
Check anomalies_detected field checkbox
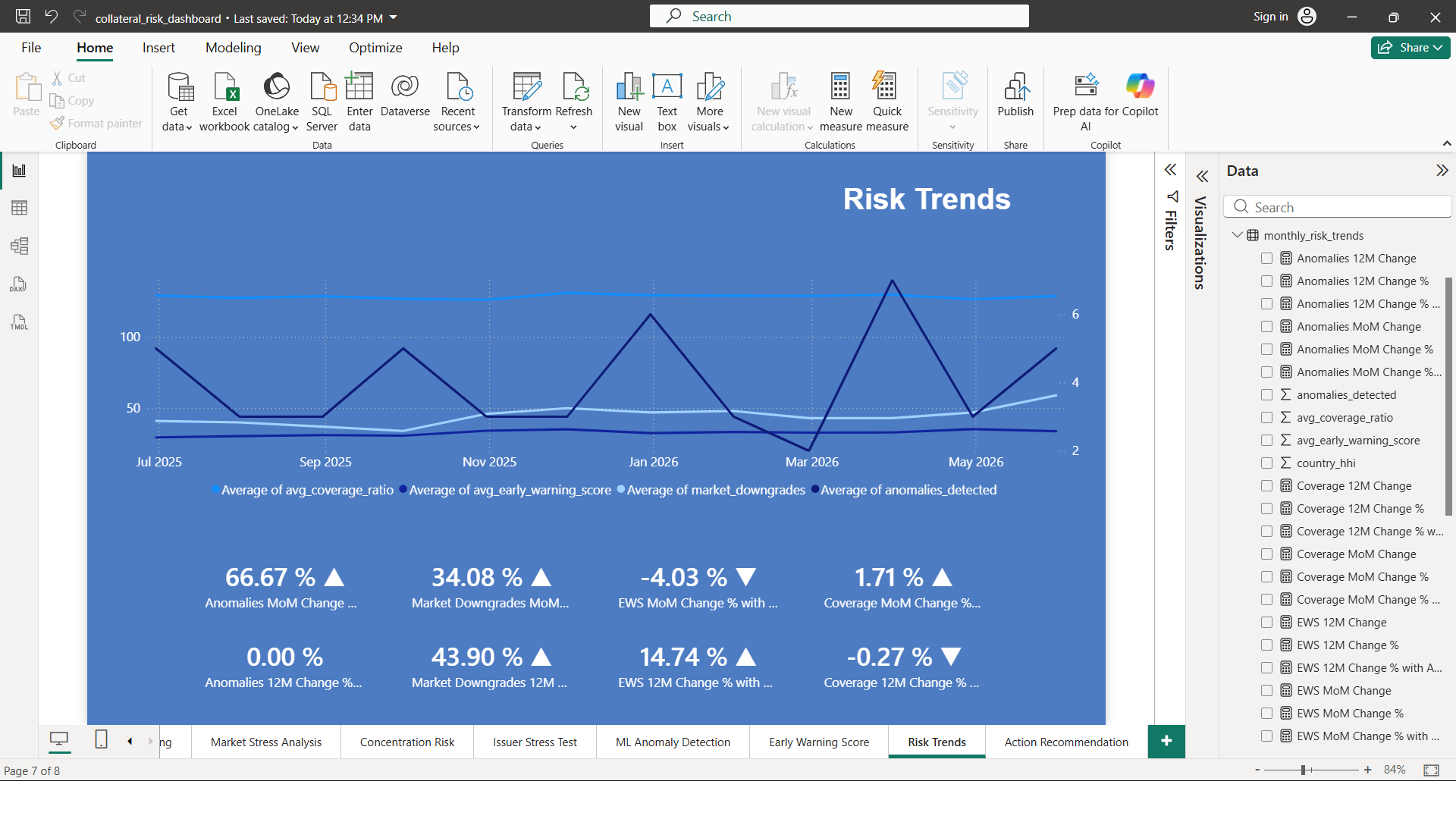pos(1266,395)
